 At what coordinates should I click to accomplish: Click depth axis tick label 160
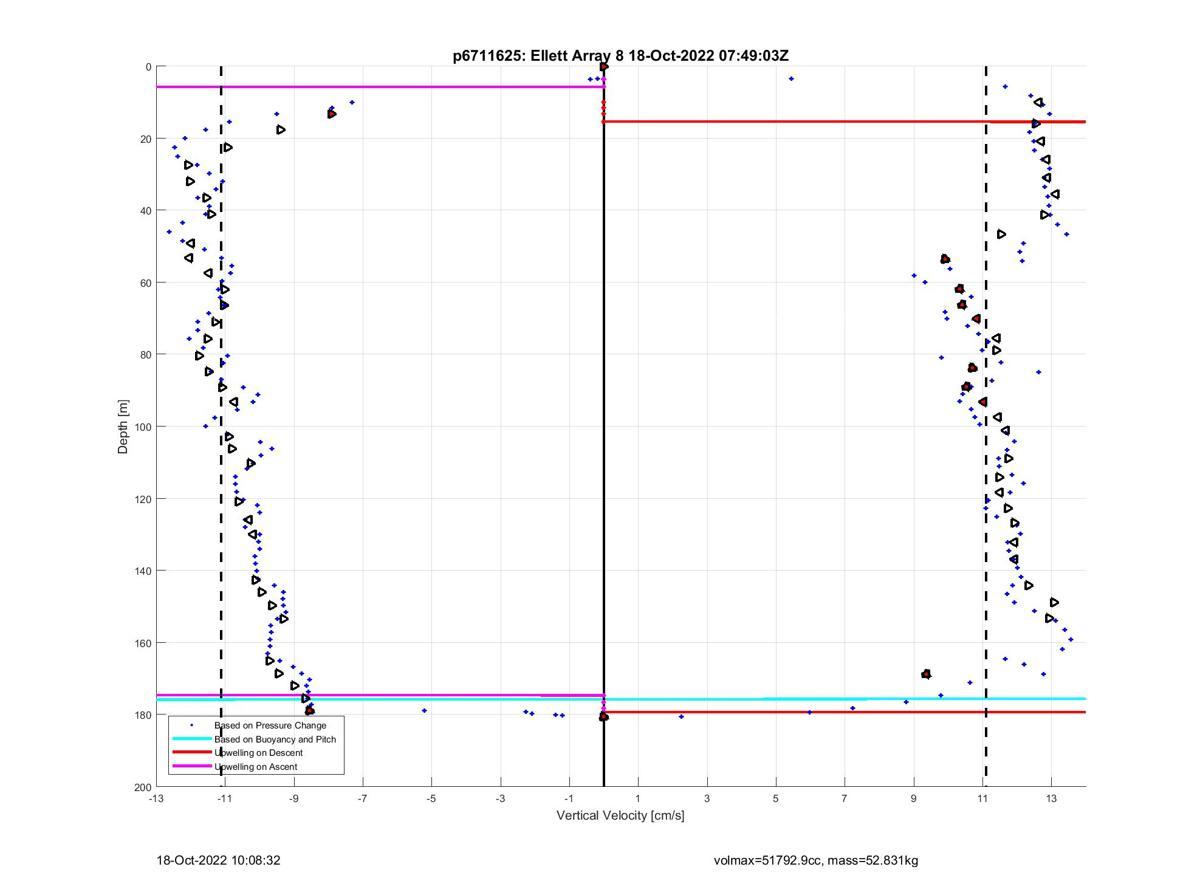pos(142,643)
